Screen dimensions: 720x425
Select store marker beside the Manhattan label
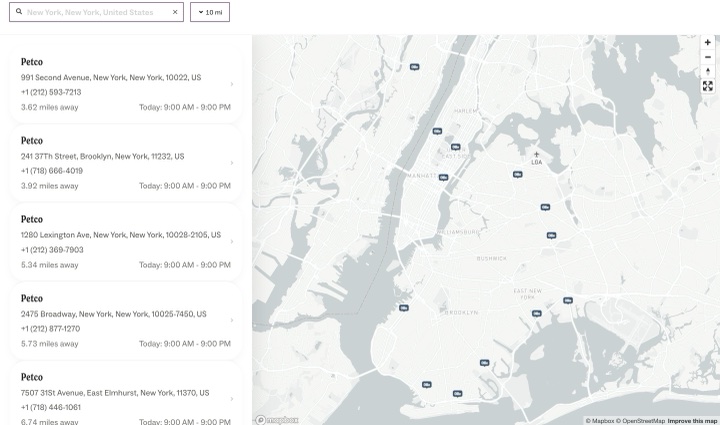pos(443,177)
